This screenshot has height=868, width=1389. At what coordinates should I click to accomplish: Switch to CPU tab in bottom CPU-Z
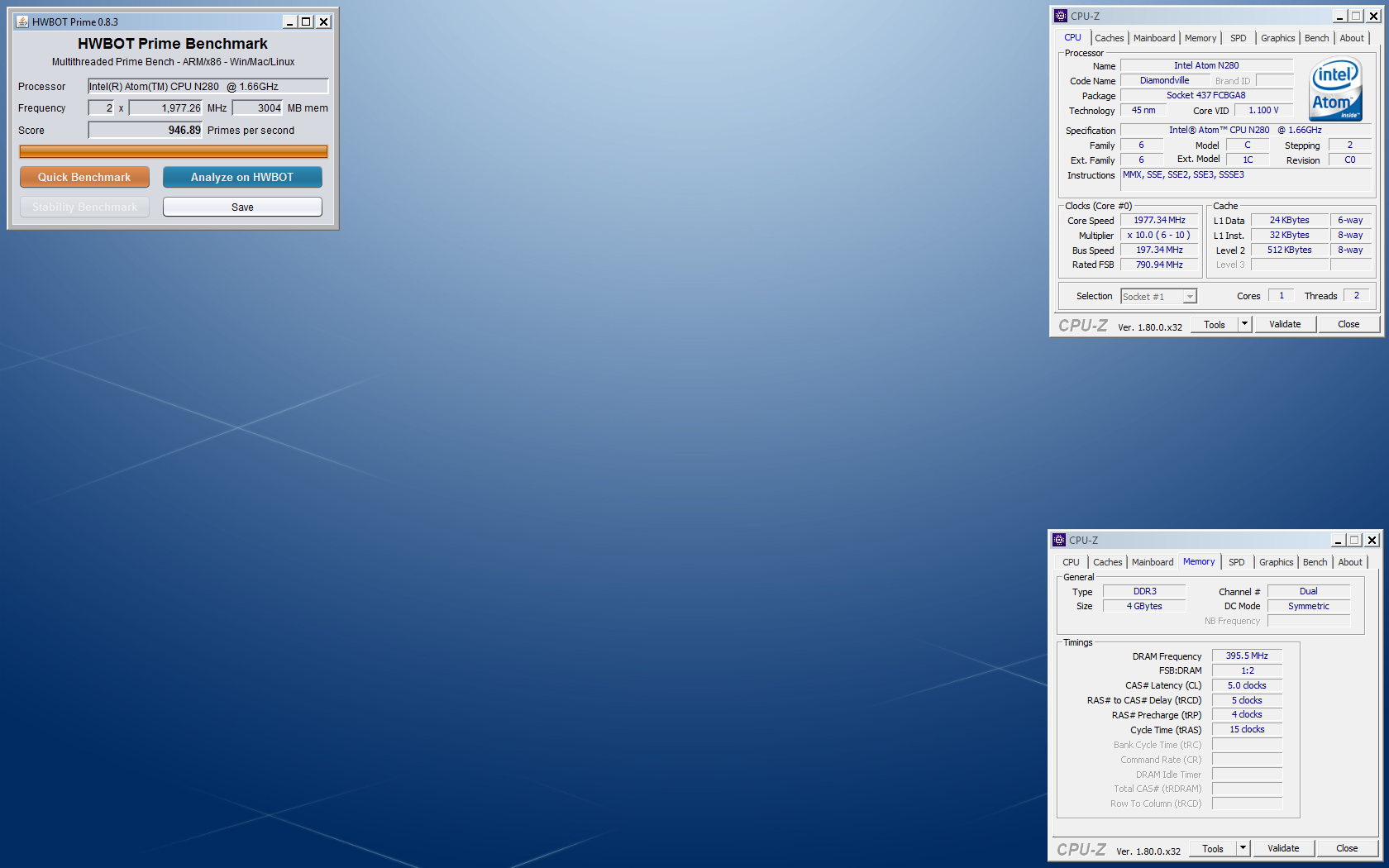tap(1072, 562)
